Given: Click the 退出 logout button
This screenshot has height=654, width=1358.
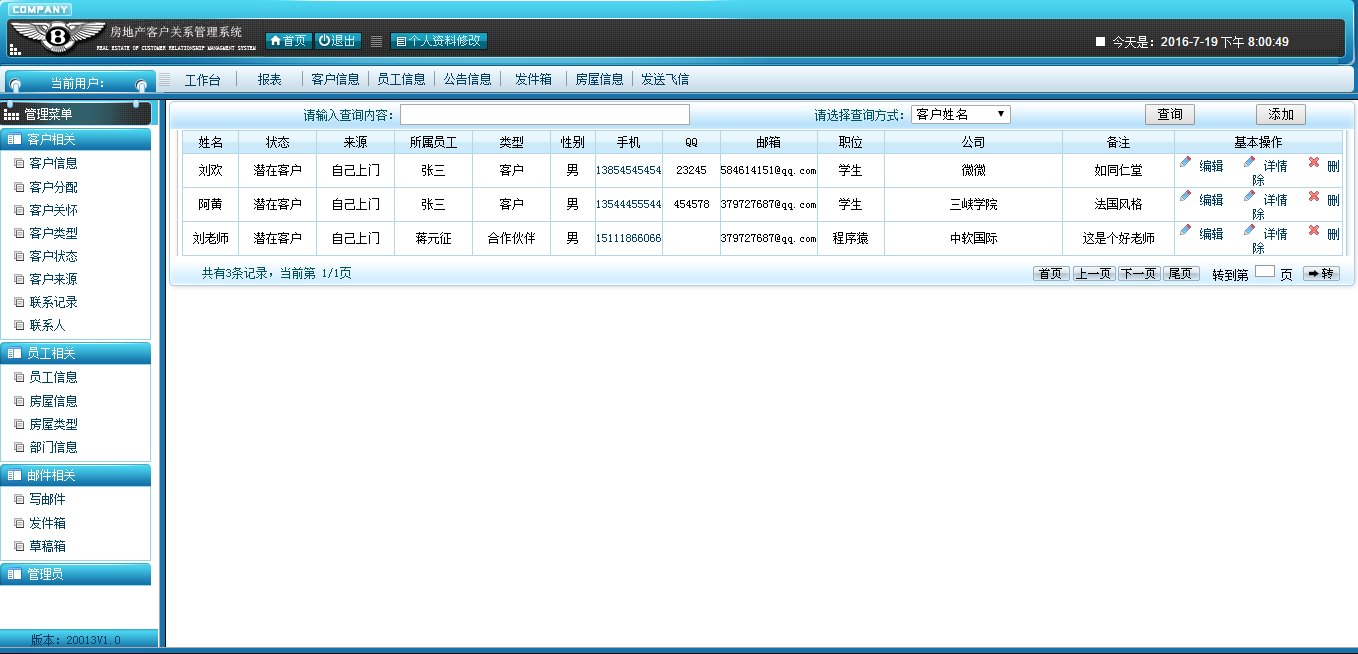Looking at the screenshot, I should (x=338, y=41).
